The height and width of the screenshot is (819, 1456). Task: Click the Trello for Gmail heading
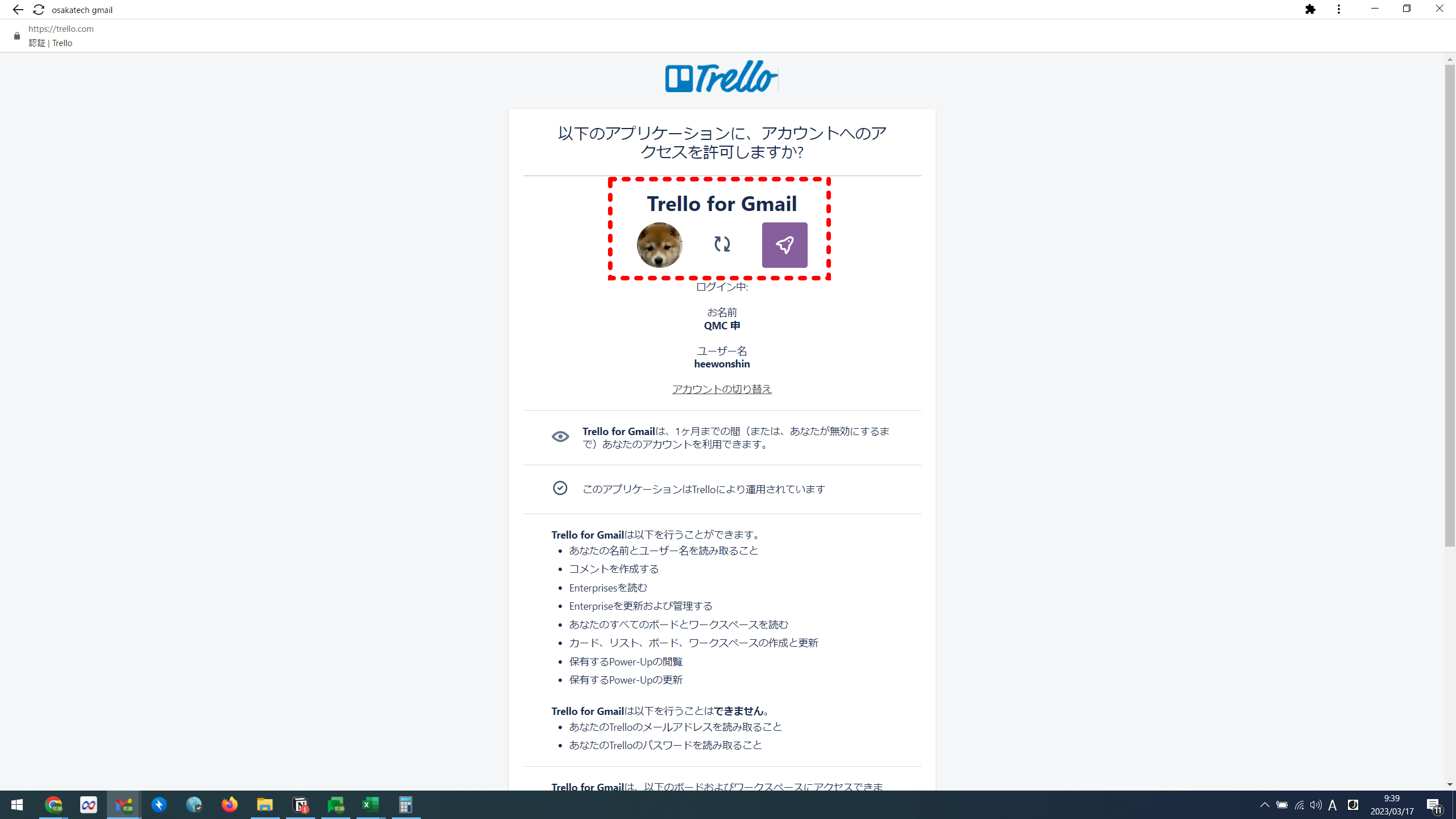click(x=722, y=204)
